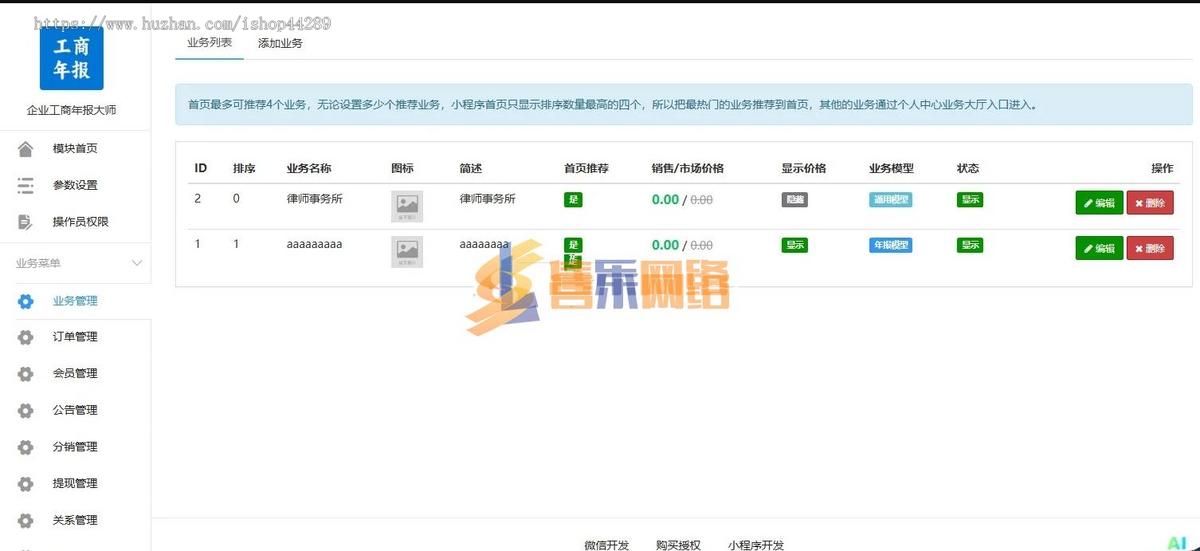The image size is (1200, 551).
Task: Click 删除 button for aaaaaaaaa row
Action: (x=1150, y=248)
